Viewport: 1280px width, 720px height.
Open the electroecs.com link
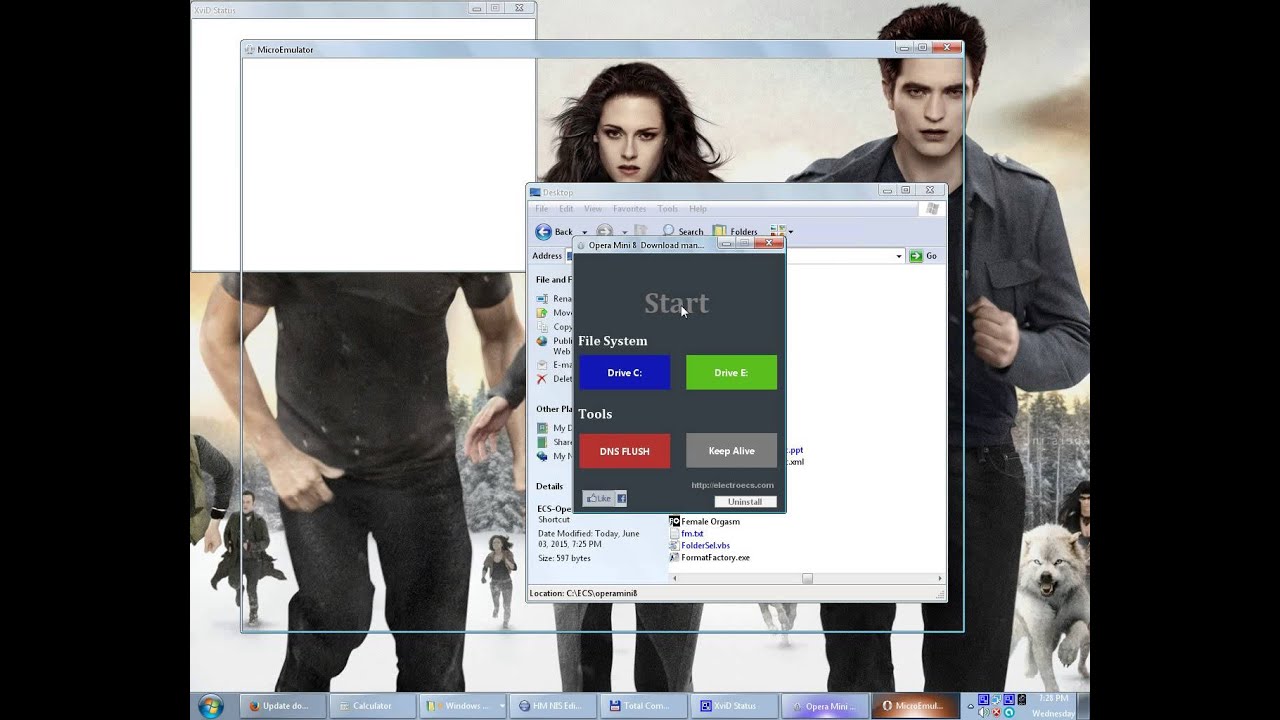coord(732,485)
